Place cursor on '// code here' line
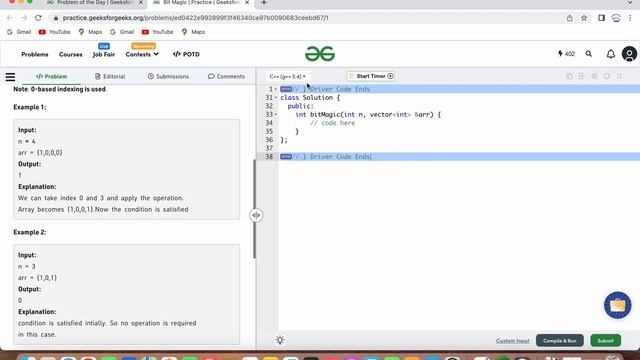Image resolution: width=640 pixels, height=360 pixels. coord(332,123)
